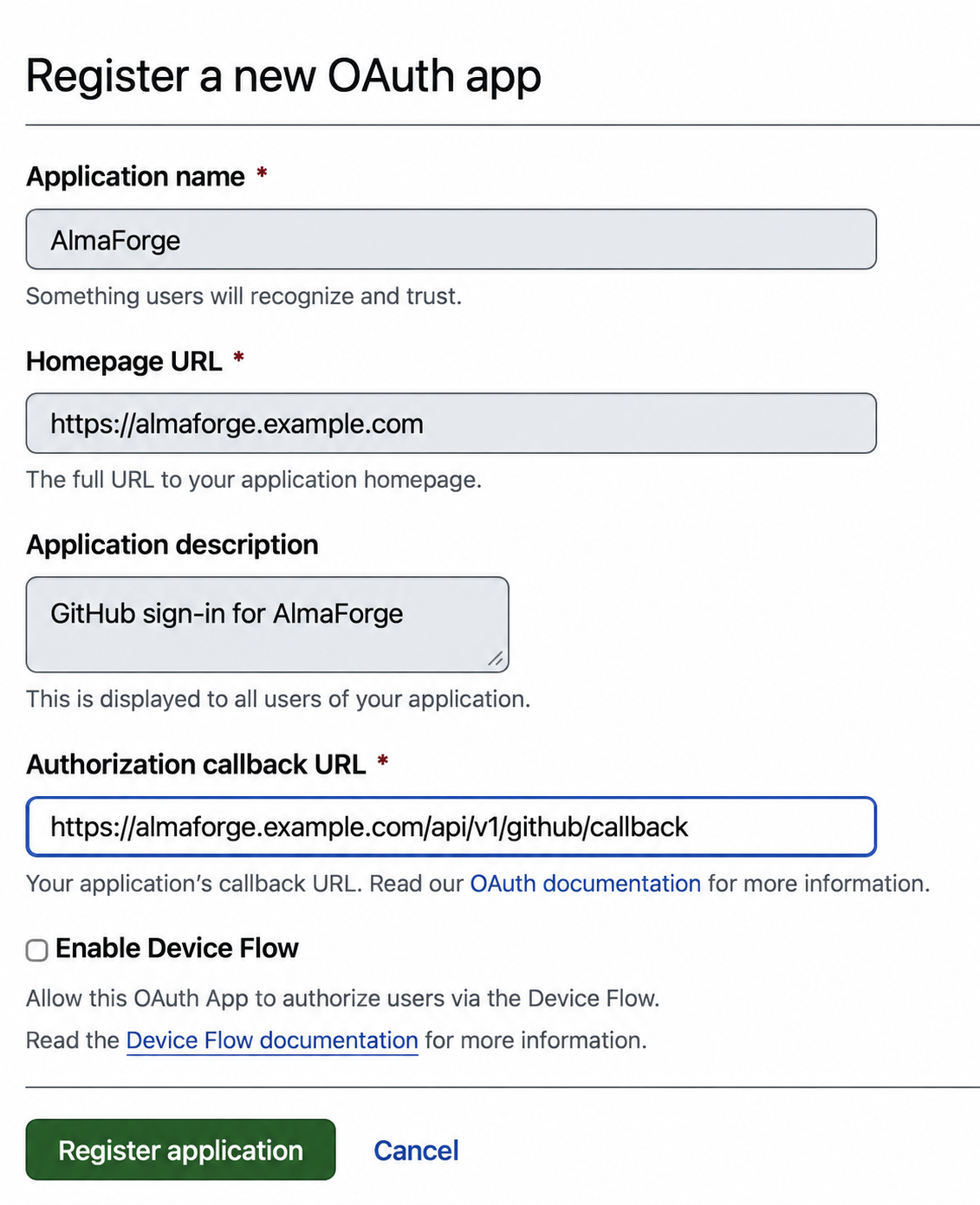The width and height of the screenshot is (980, 1205).
Task: Click the 'Authorization callback URL' label
Action: tap(196, 764)
